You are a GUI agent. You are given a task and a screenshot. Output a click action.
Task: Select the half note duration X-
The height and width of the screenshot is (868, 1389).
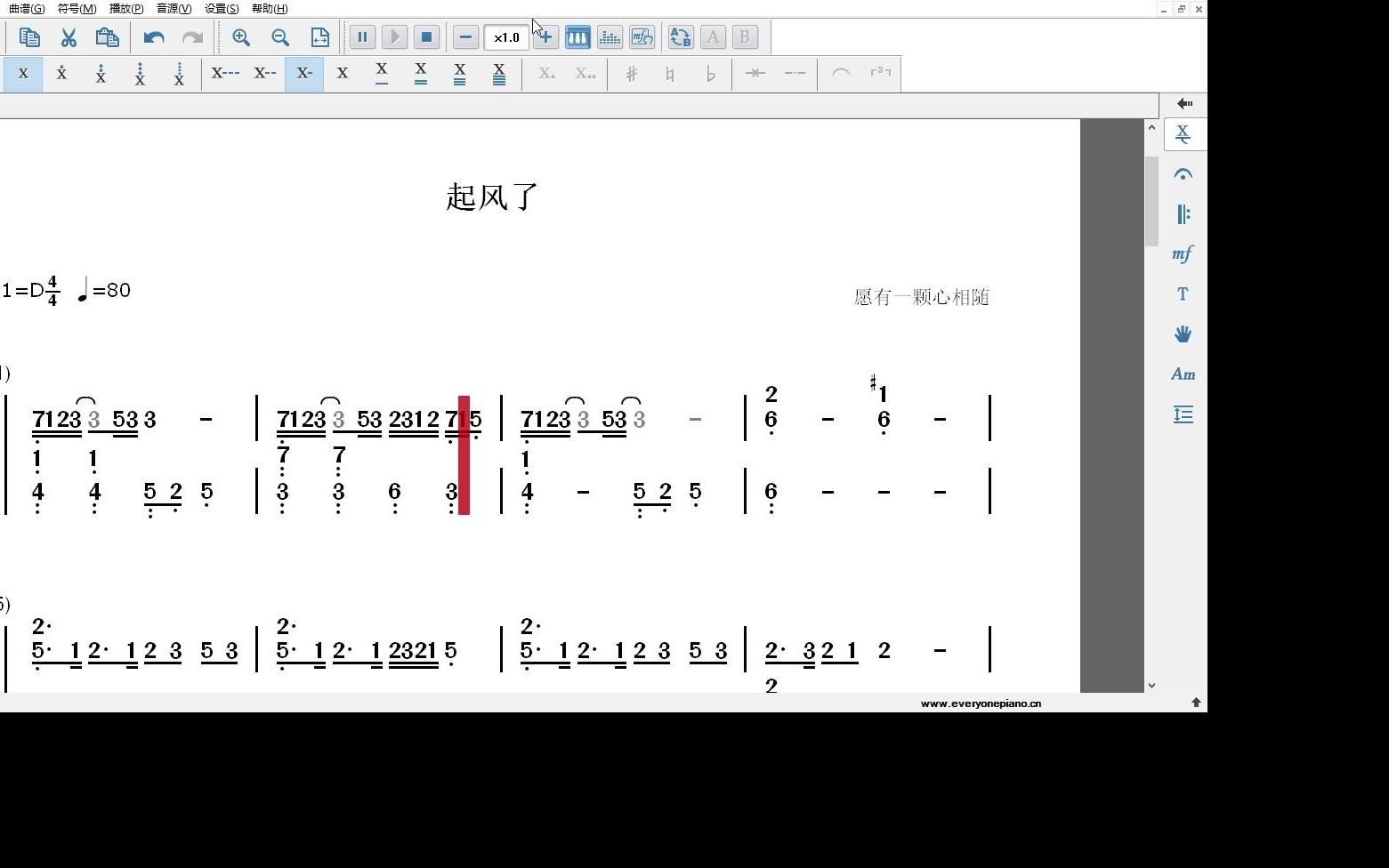coord(304,74)
